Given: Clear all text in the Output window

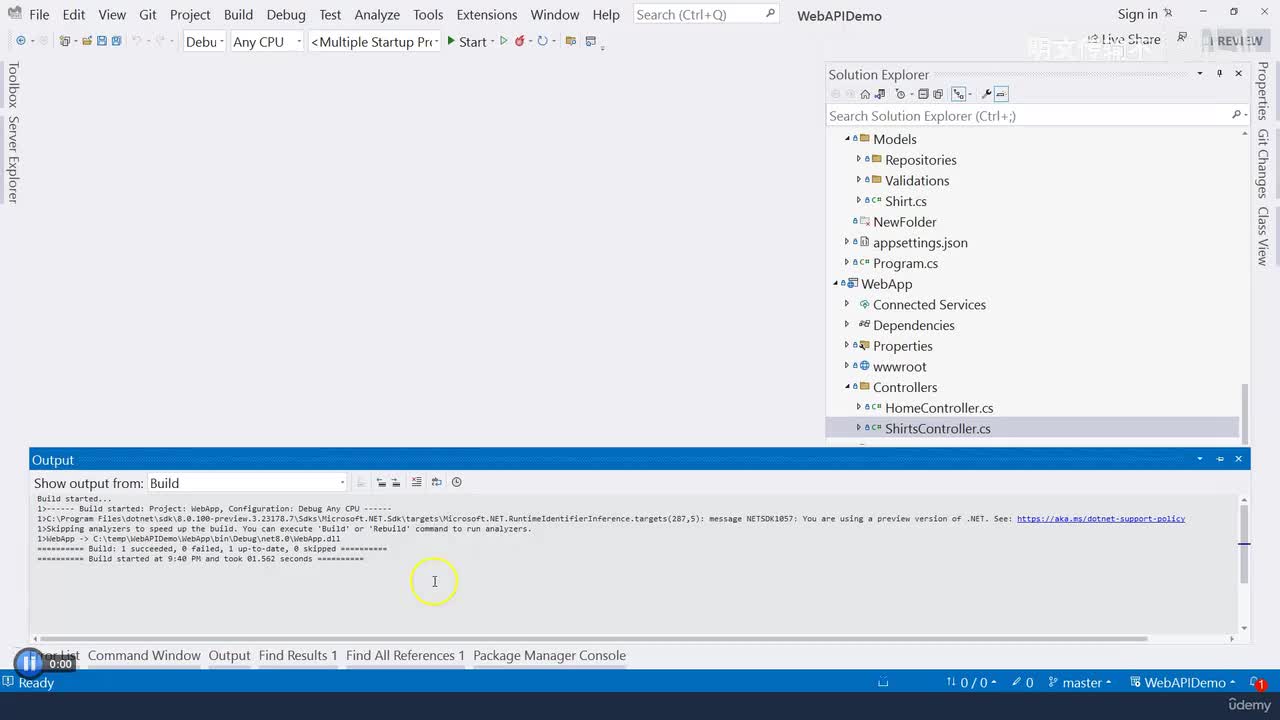Looking at the screenshot, I should (417, 482).
